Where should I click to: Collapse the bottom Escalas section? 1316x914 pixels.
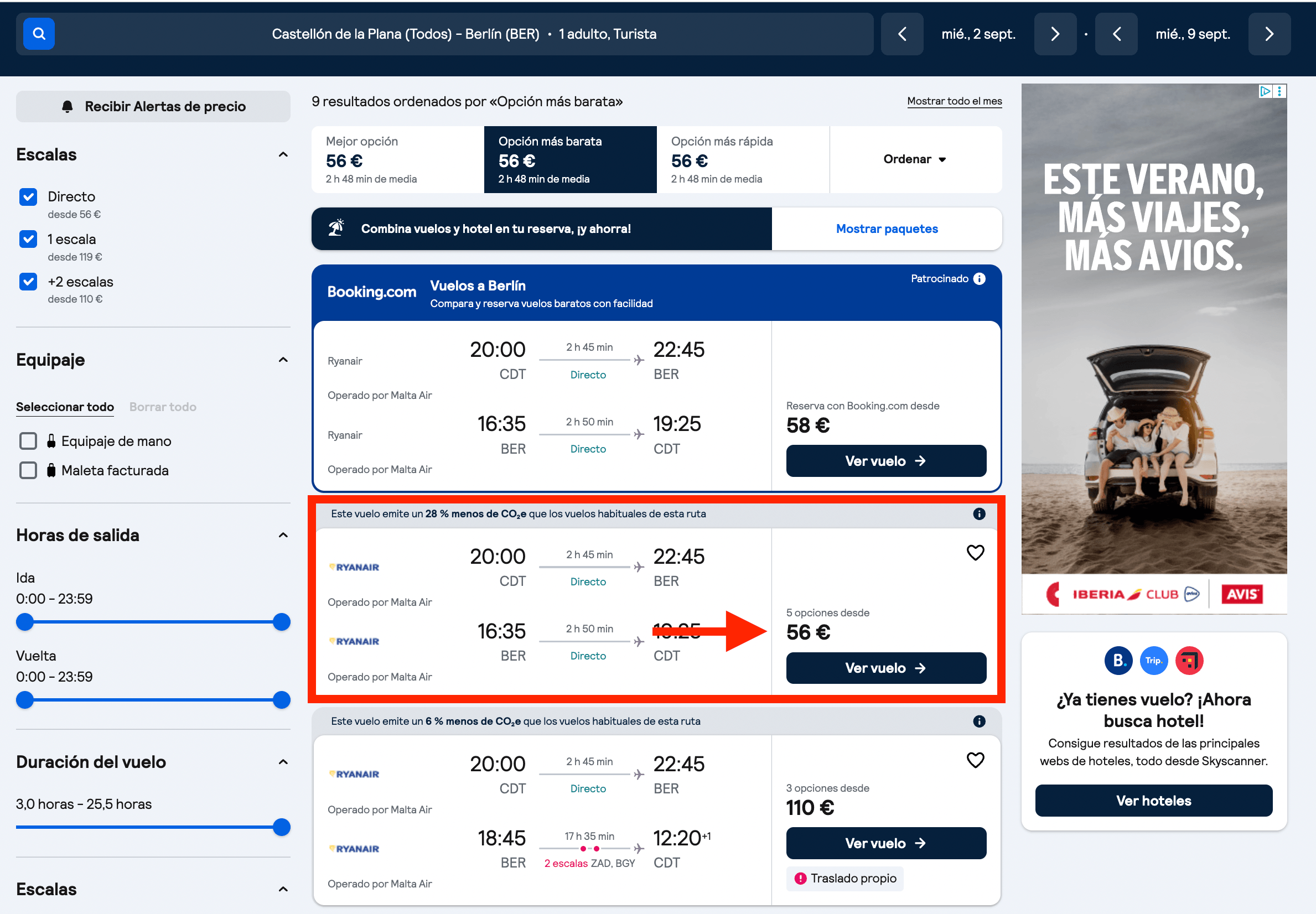[283, 889]
